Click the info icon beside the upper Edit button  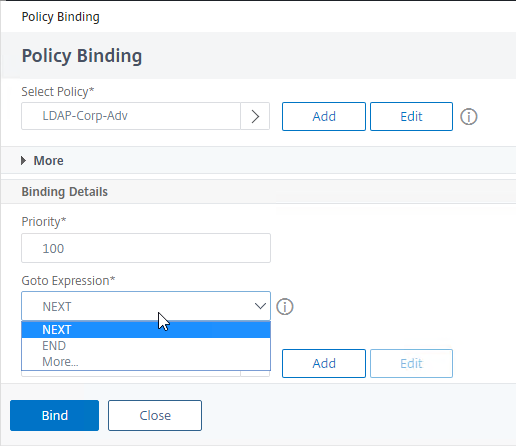pos(469,117)
